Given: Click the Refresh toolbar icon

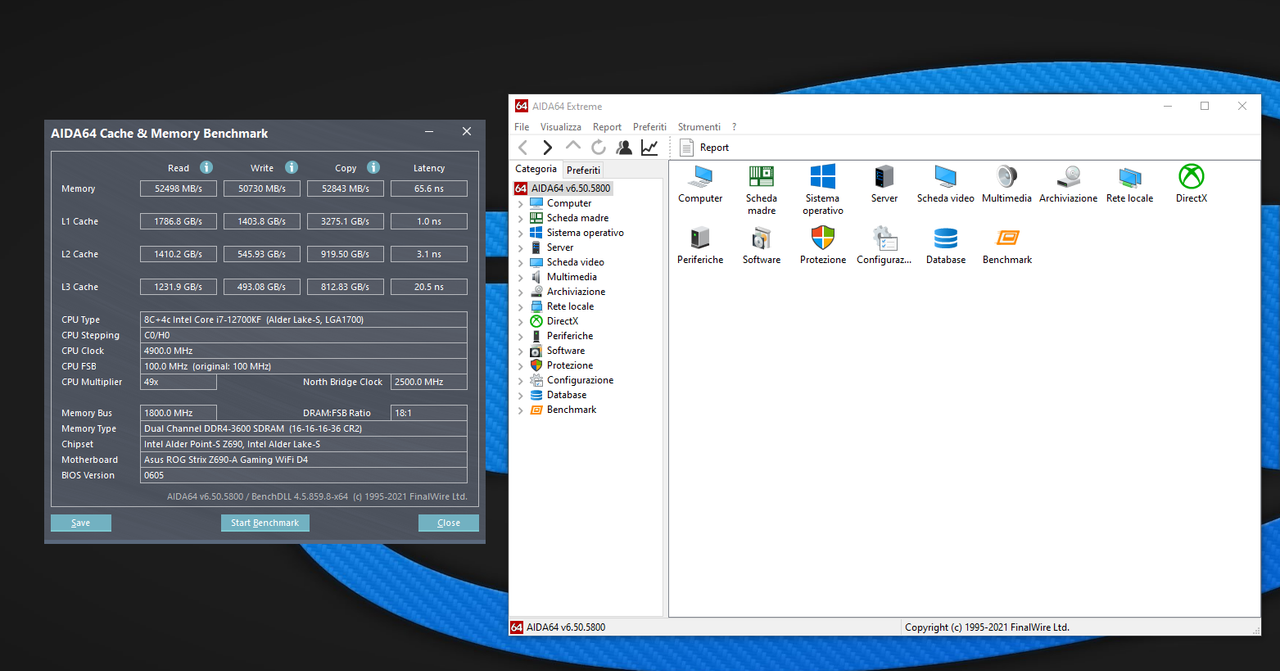Looking at the screenshot, I should point(598,147).
